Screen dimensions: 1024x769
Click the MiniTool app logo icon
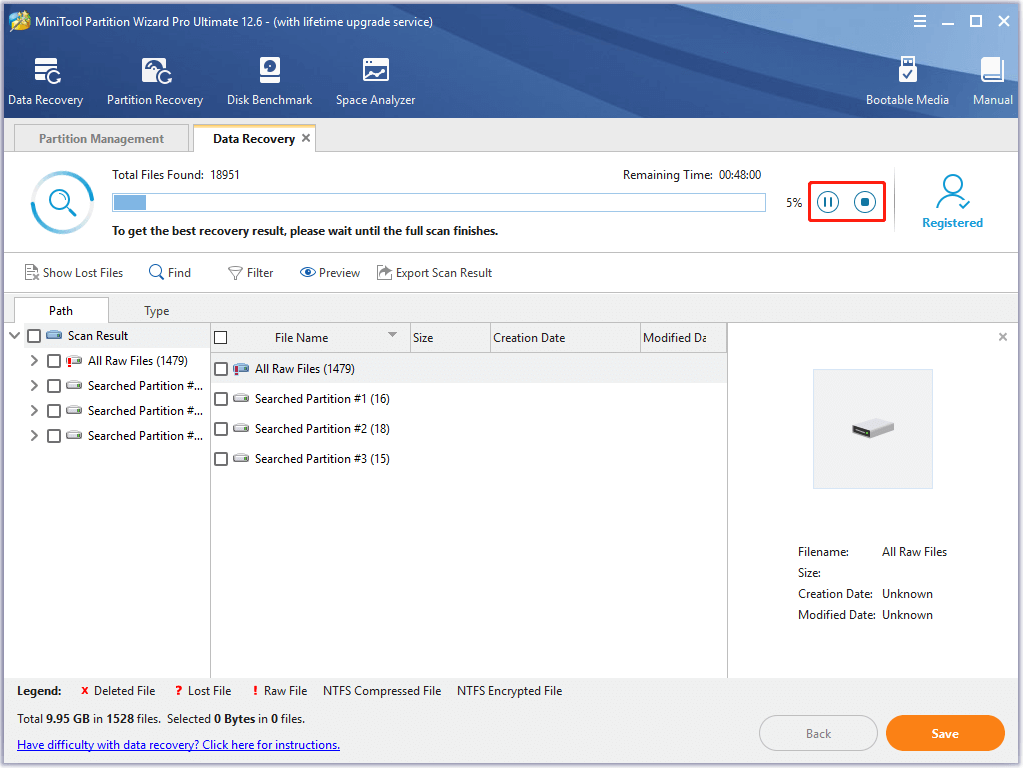[x=20, y=22]
